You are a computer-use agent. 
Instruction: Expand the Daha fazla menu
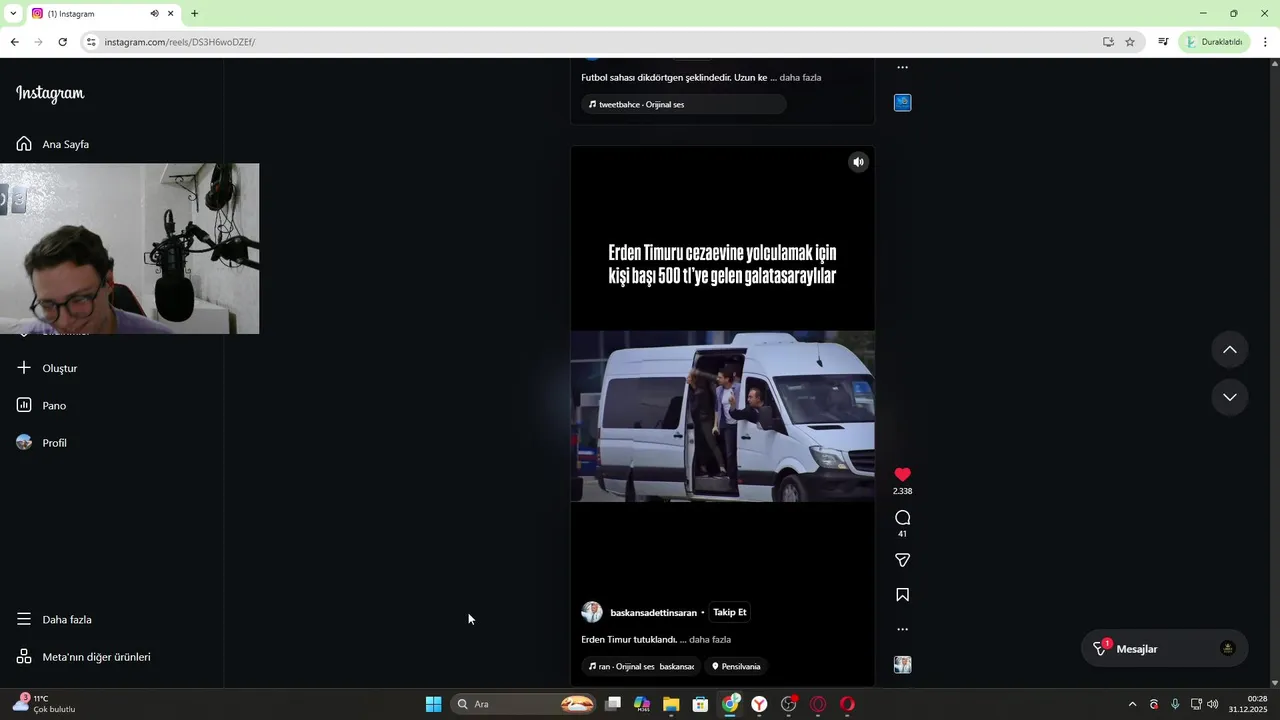55,619
